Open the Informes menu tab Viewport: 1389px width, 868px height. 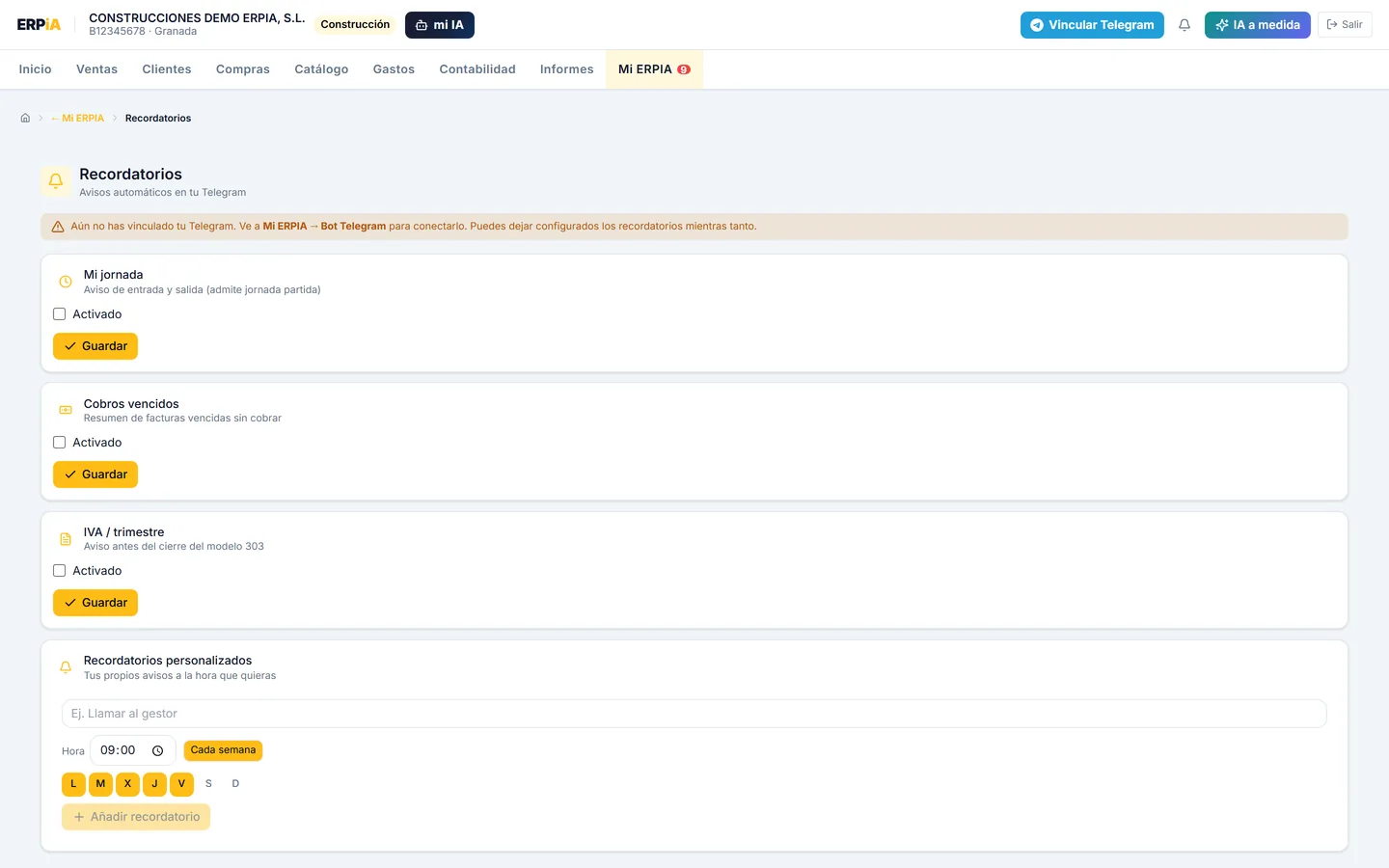coord(567,69)
